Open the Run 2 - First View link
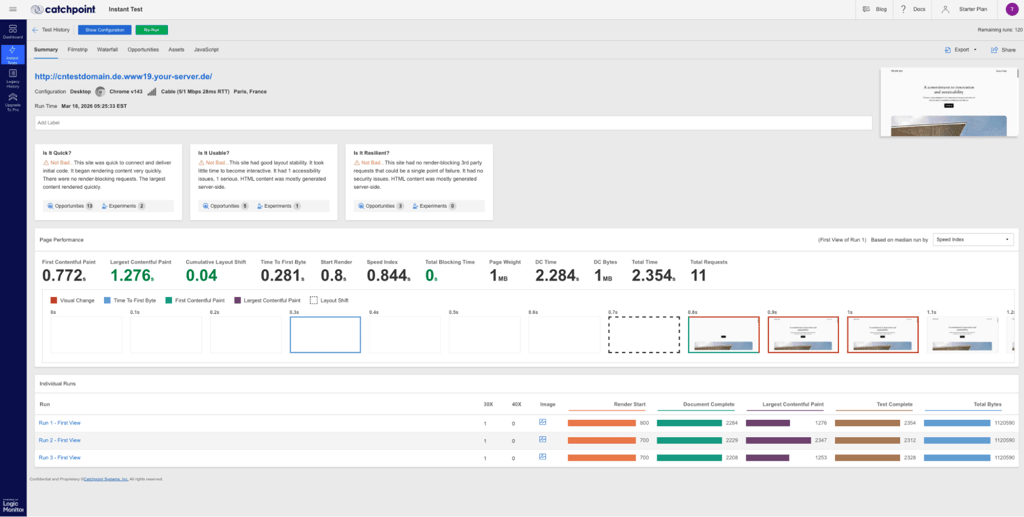The height and width of the screenshot is (517, 1024). tap(59, 441)
